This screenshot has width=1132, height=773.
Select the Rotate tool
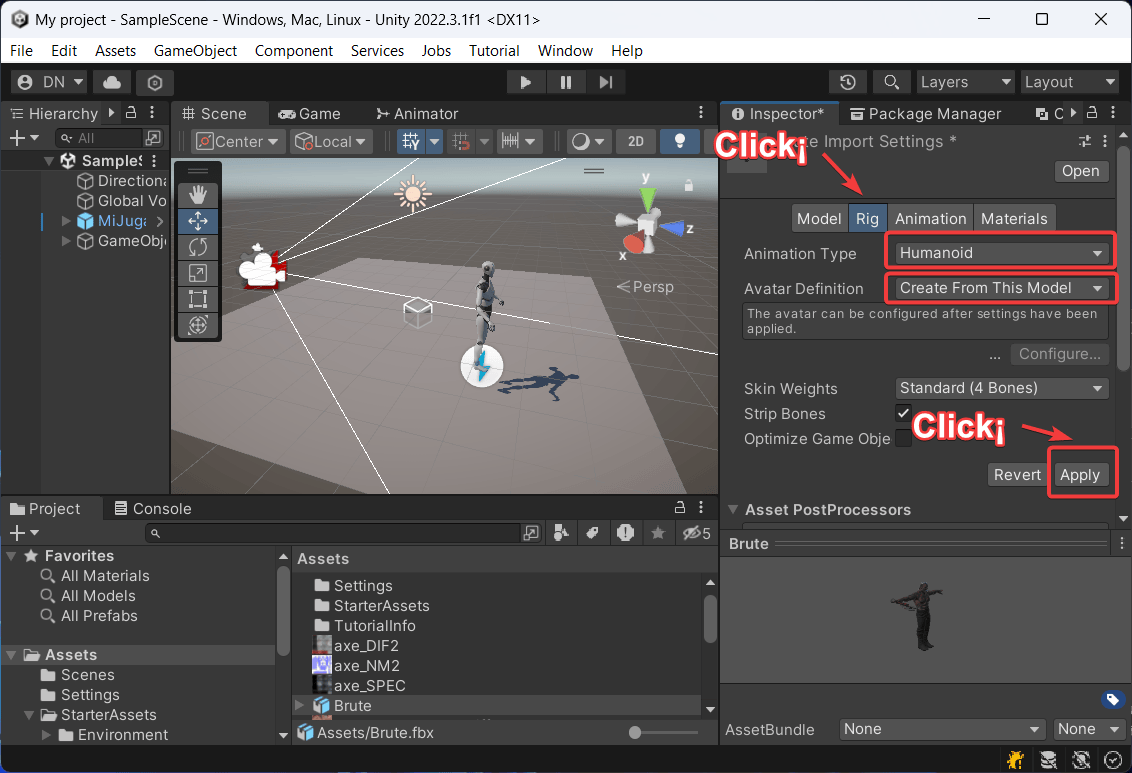198,247
